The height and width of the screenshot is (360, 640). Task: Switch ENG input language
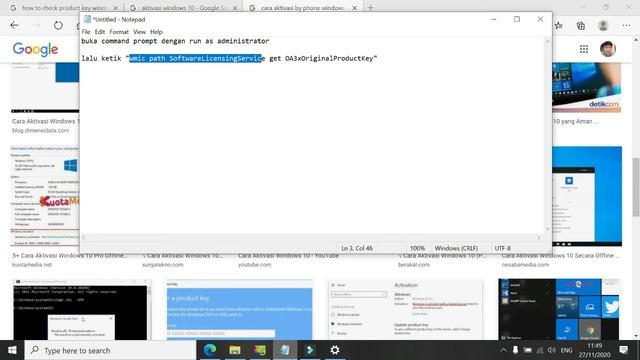pyautogui.click(x=566, y=350)
